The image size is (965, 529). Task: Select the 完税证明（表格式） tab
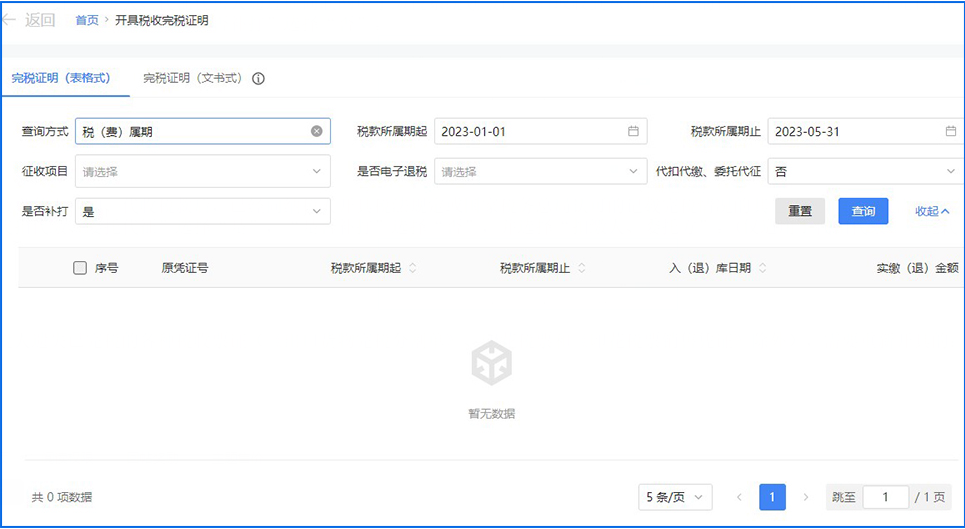60,78
